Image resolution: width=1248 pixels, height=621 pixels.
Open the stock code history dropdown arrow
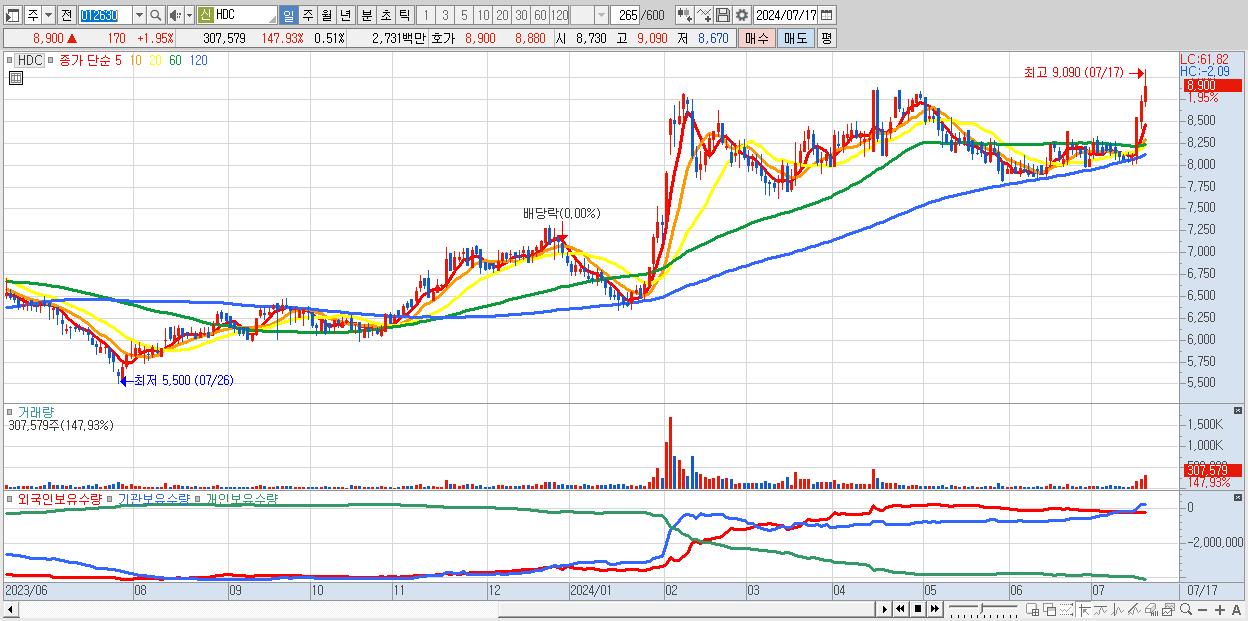139,15
